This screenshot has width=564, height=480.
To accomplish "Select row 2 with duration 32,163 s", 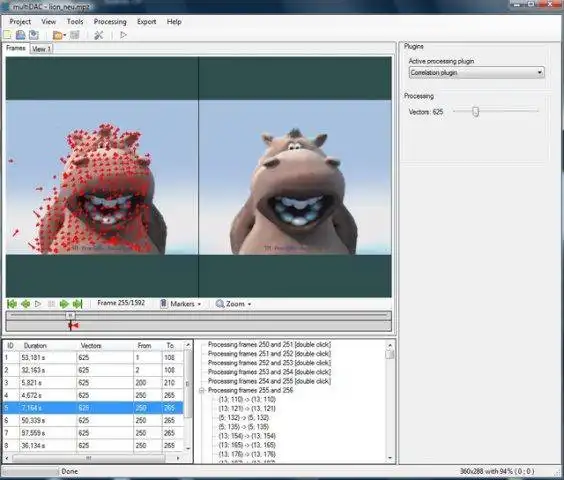I will (93, 370).
